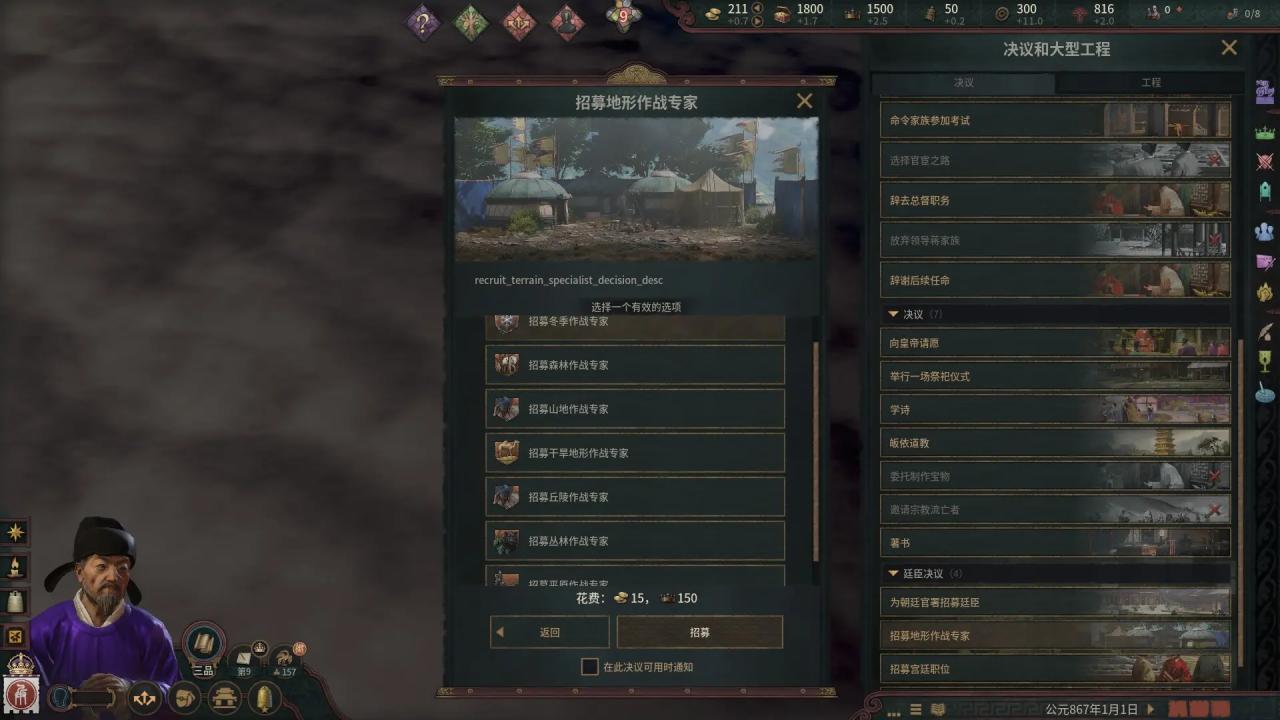Collapse the 决议 section triangle

(x=893, y=314)
